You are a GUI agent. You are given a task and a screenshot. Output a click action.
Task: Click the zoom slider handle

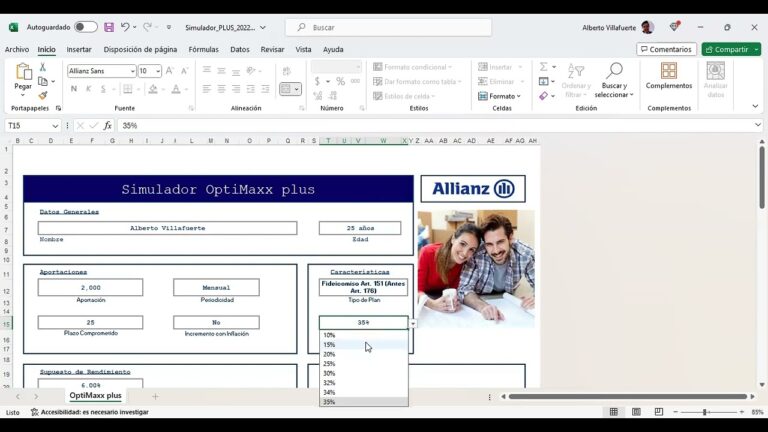click(x=704, y=412)
